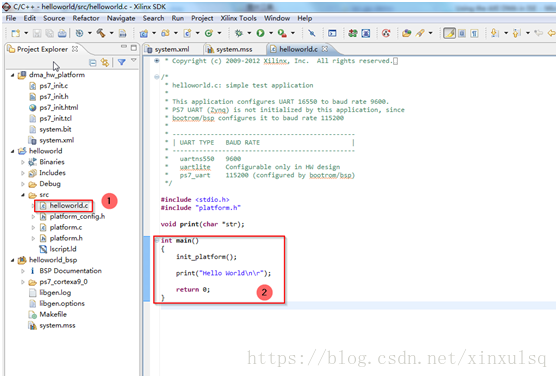Click the Next Annotation arrow icon
This screenshot has height=378, width=558.
click(x=495, y=33)
